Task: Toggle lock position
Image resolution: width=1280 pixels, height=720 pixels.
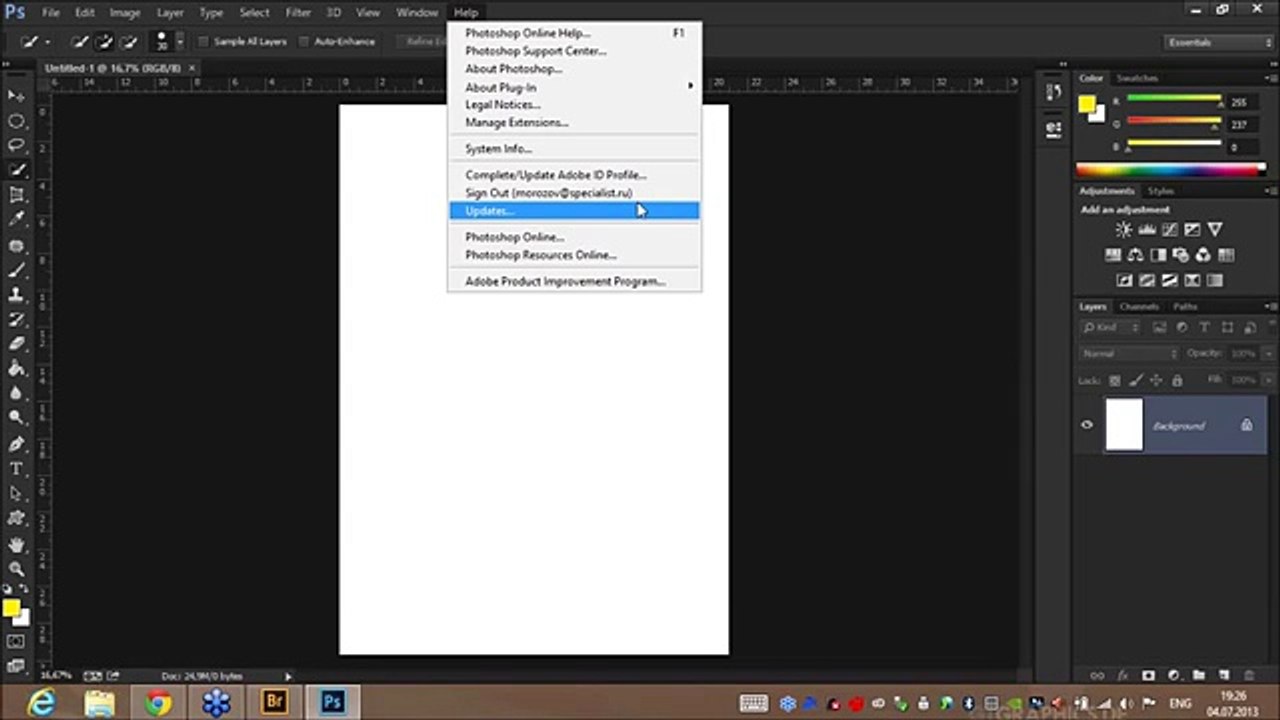Action: click(1156, 381)
